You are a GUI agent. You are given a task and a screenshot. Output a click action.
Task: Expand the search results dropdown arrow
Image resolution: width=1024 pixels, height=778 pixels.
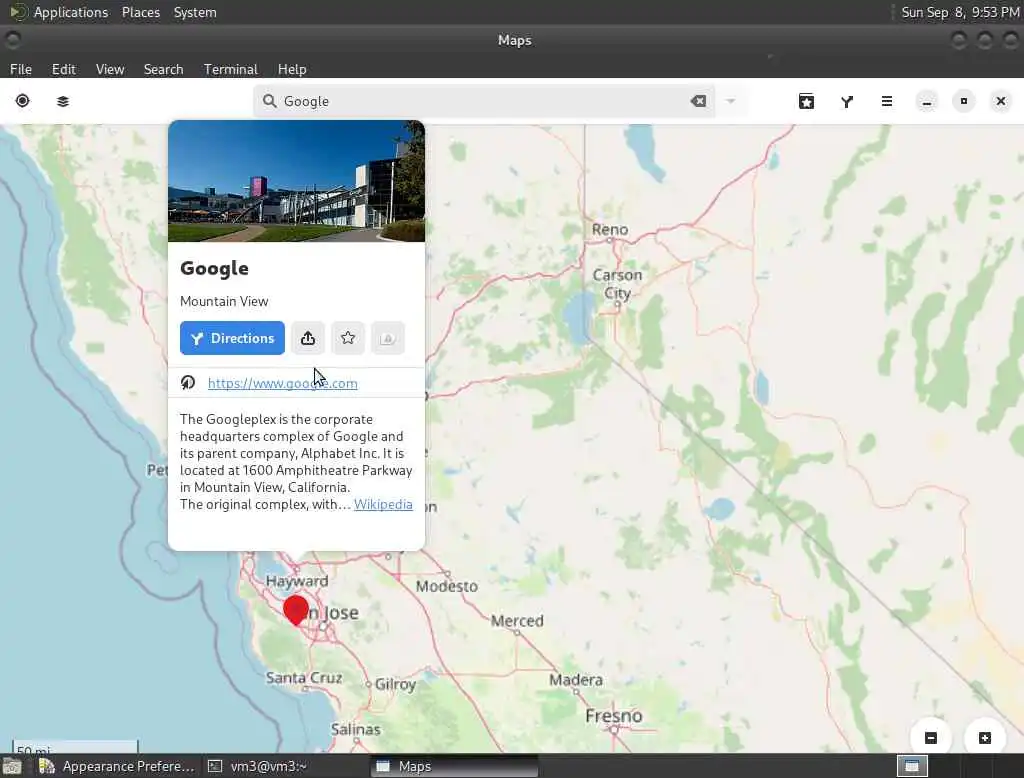coord(731,101)
